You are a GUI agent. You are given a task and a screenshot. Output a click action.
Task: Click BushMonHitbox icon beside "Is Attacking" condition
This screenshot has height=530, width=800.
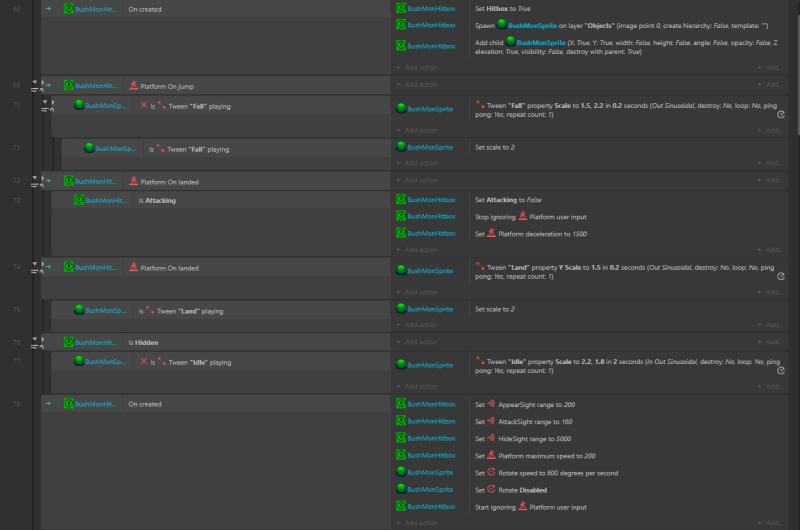79,200
